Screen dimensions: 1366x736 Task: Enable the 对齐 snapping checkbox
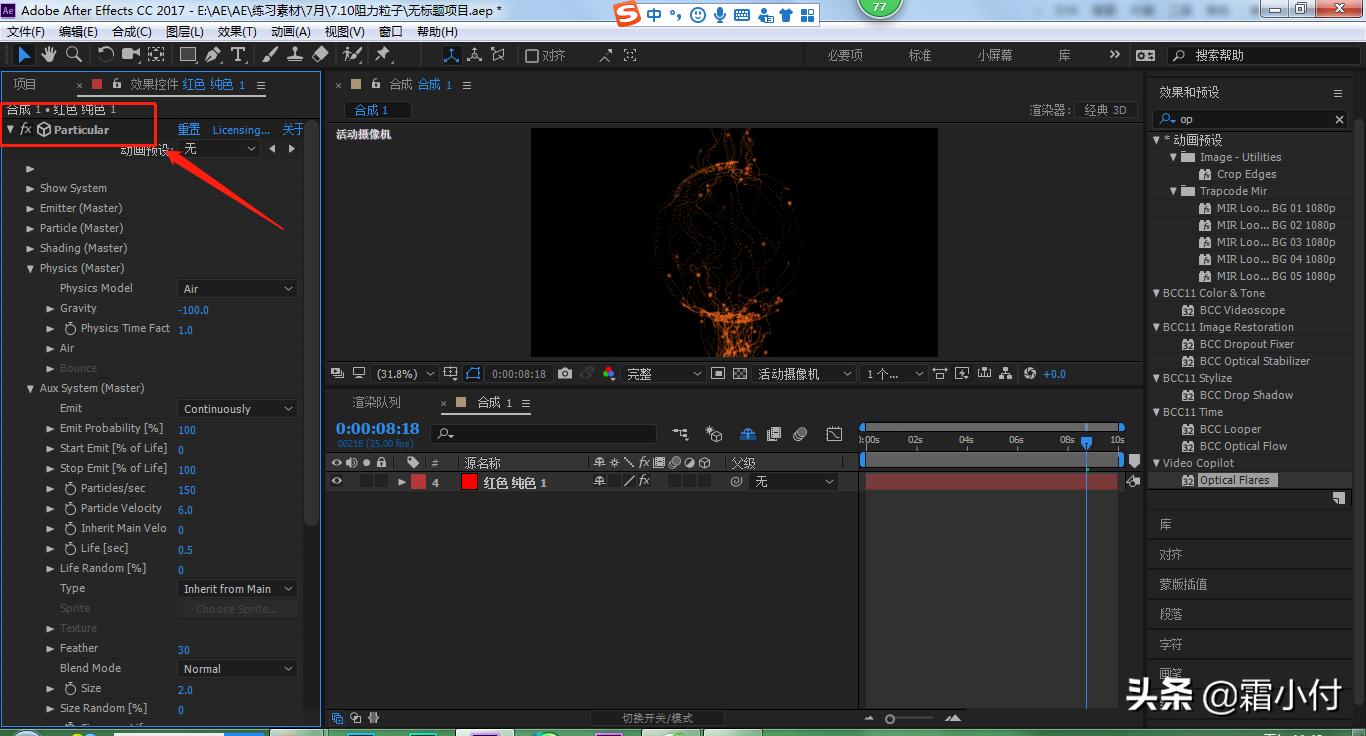[x=532, y=56]
